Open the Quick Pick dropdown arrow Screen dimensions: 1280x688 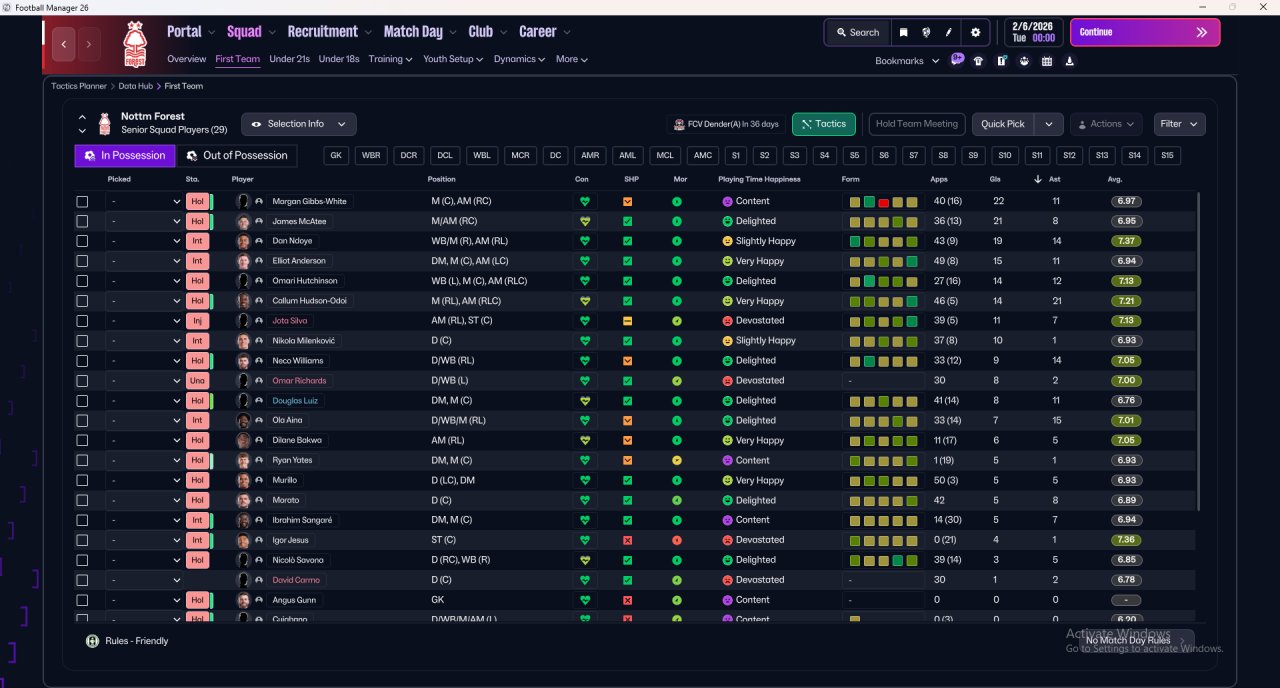point(1048,124)
